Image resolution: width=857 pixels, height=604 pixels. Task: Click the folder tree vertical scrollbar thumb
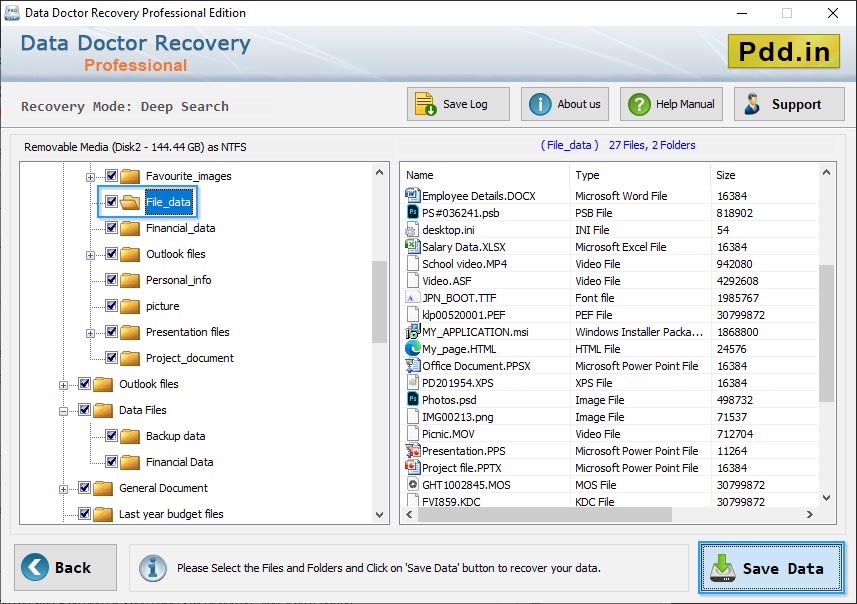tap(379, 302)
